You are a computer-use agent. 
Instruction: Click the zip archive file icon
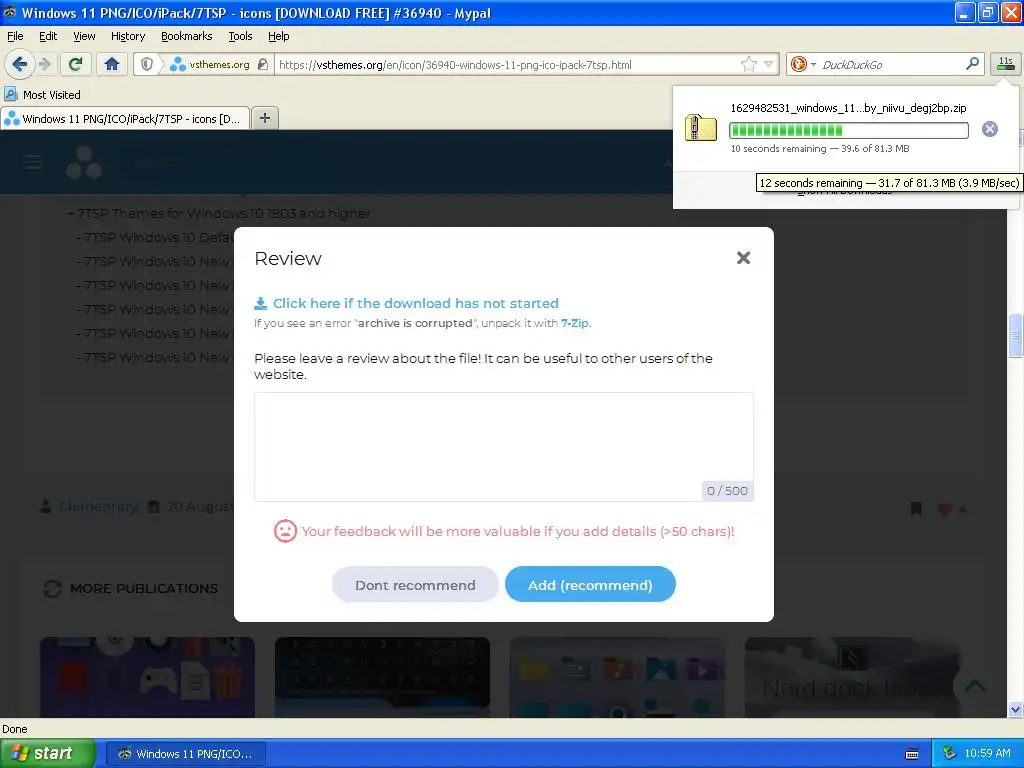[x=700, y=127]
